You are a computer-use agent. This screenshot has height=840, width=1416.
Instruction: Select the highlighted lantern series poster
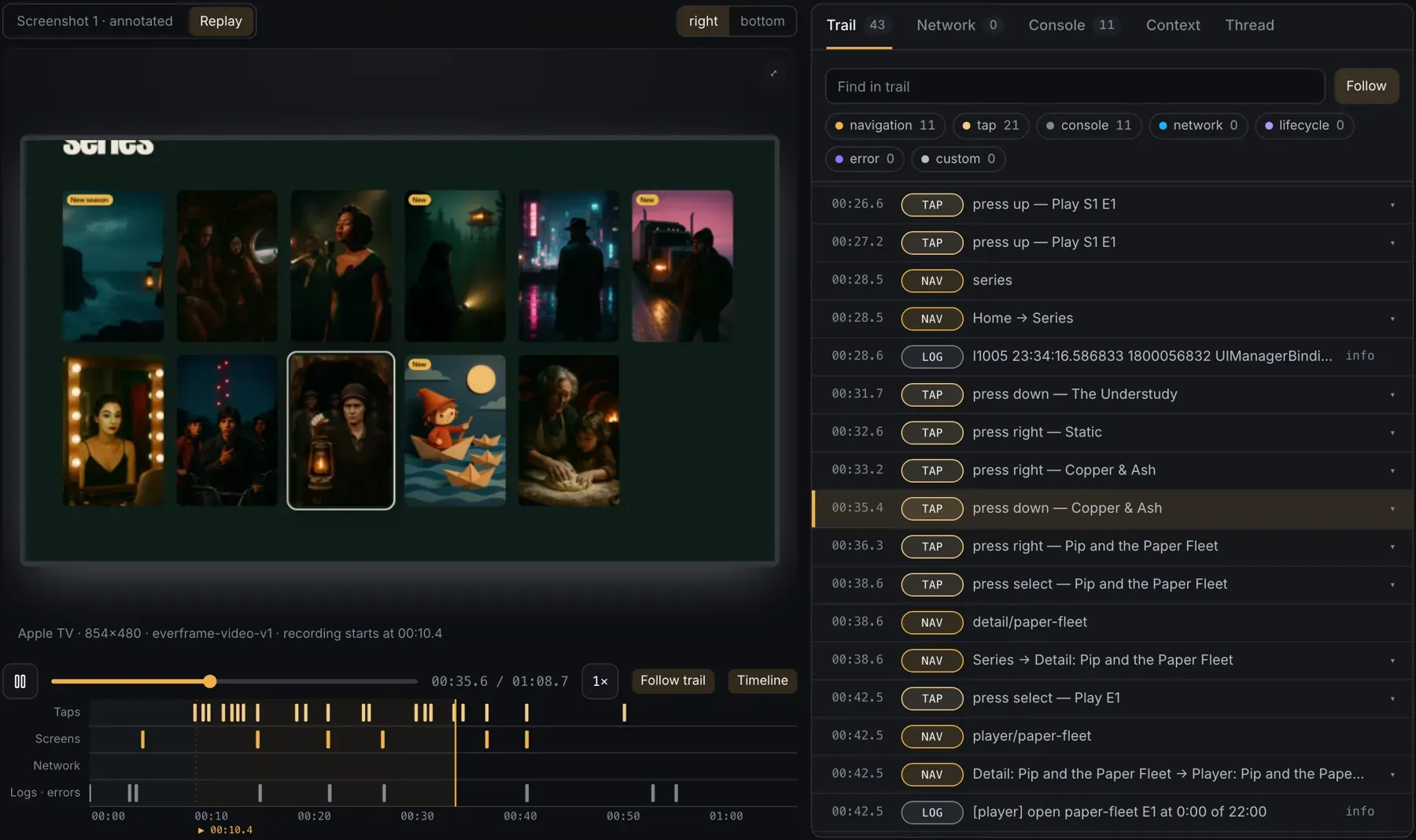click(341, 430)
